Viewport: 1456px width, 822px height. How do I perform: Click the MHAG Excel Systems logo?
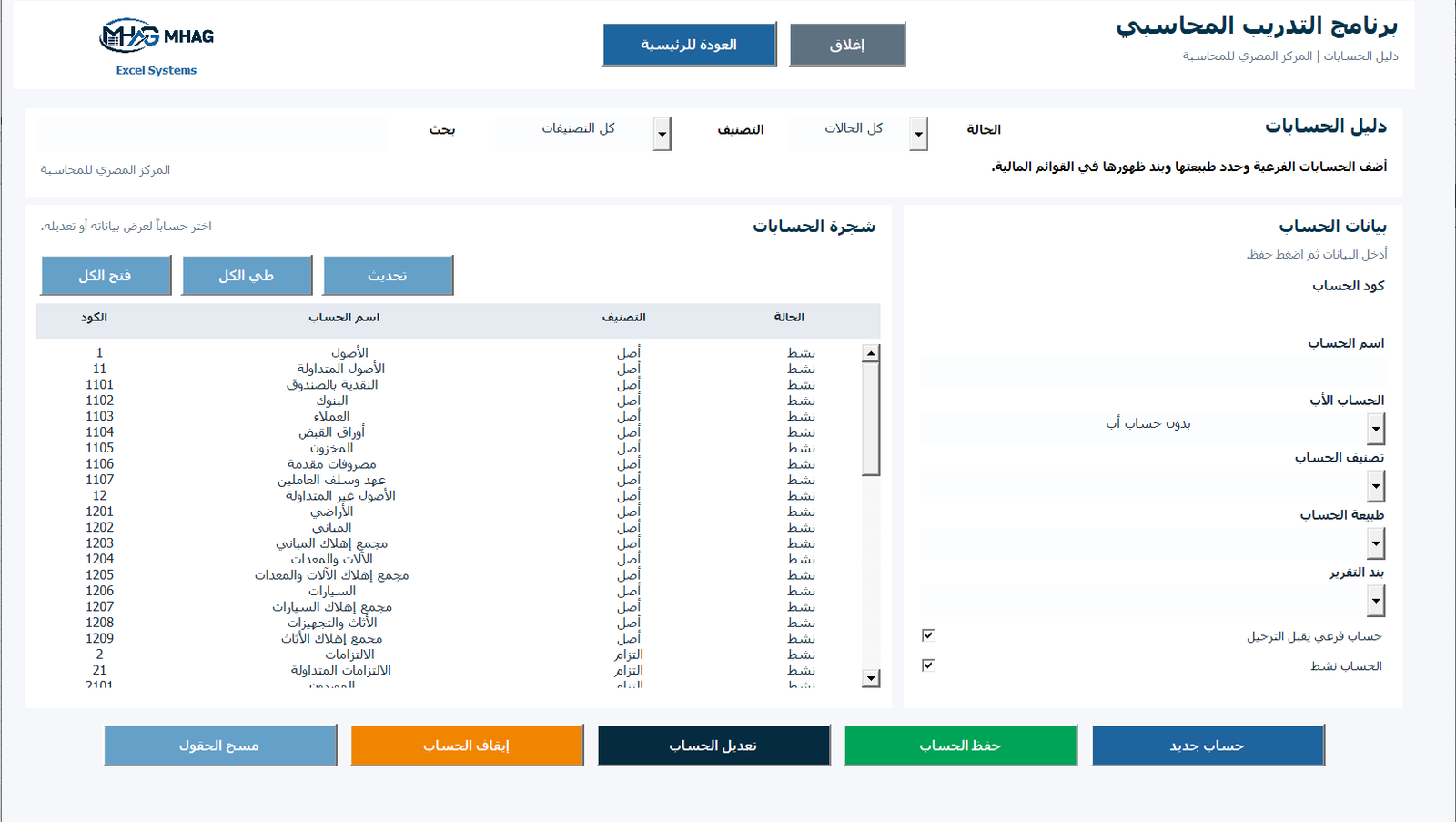click(x=157, y=47)
